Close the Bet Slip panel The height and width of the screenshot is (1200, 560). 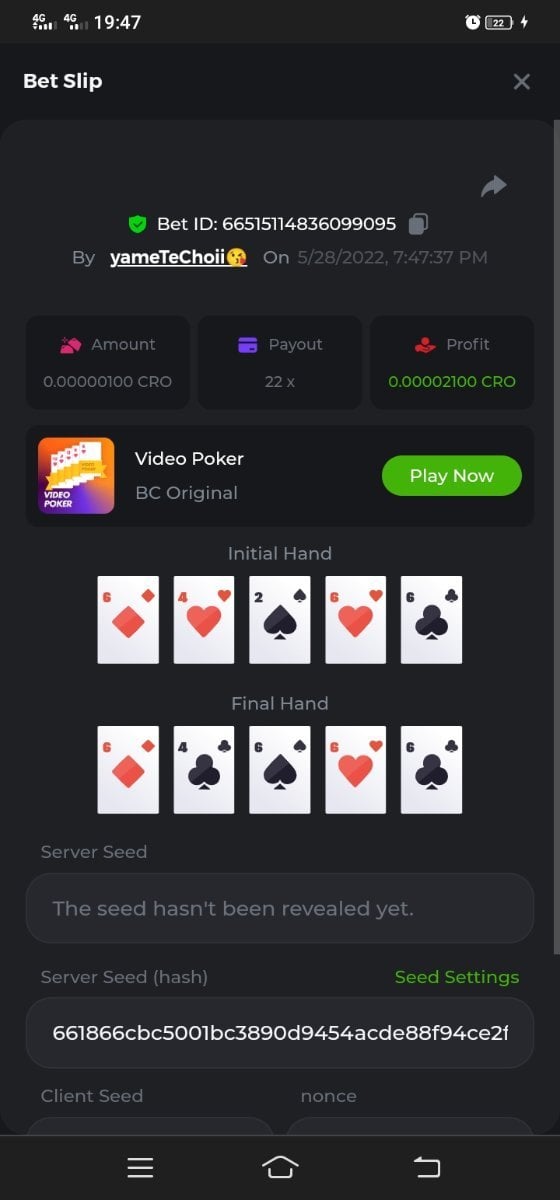pos(521,82)
